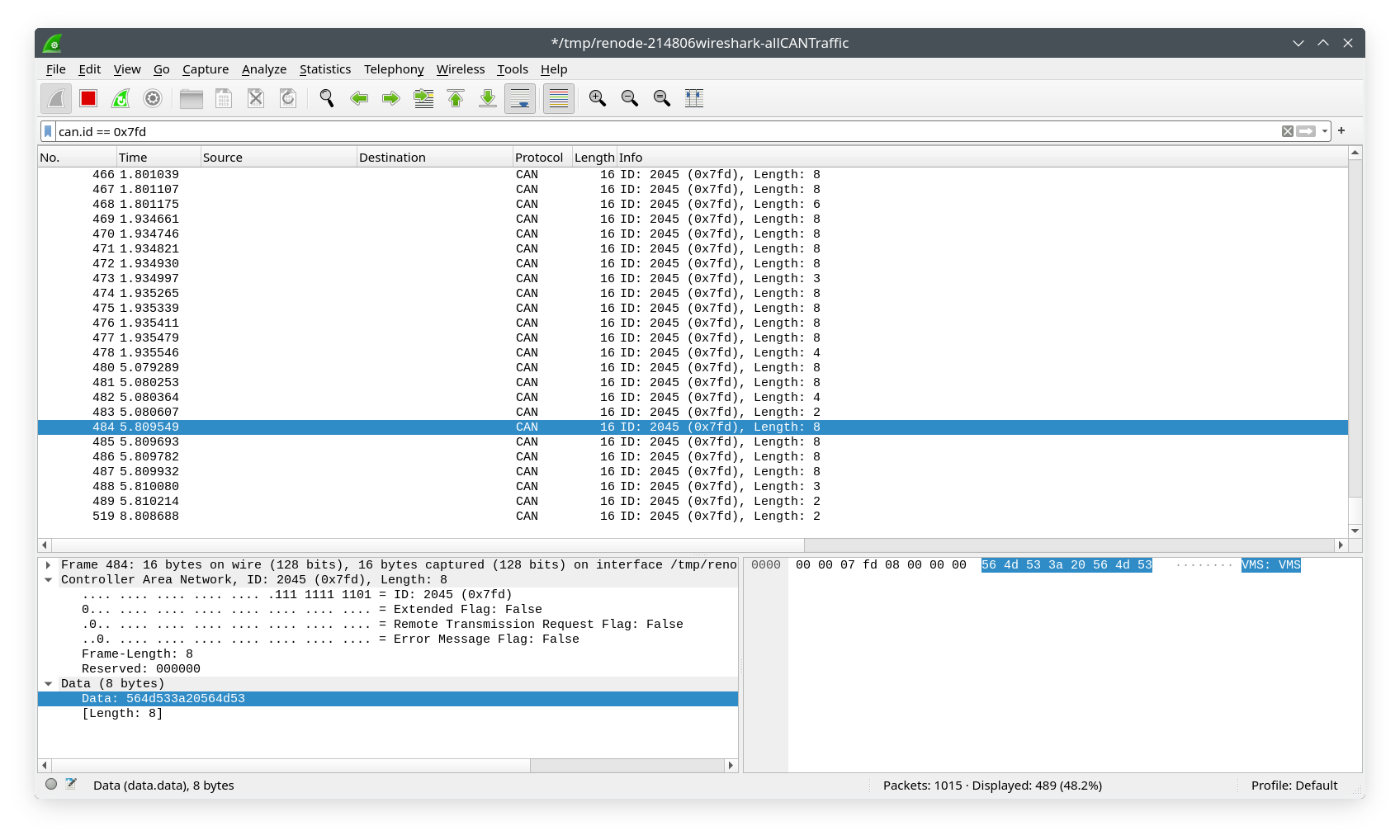Zoom out main window text

[630, 99]
